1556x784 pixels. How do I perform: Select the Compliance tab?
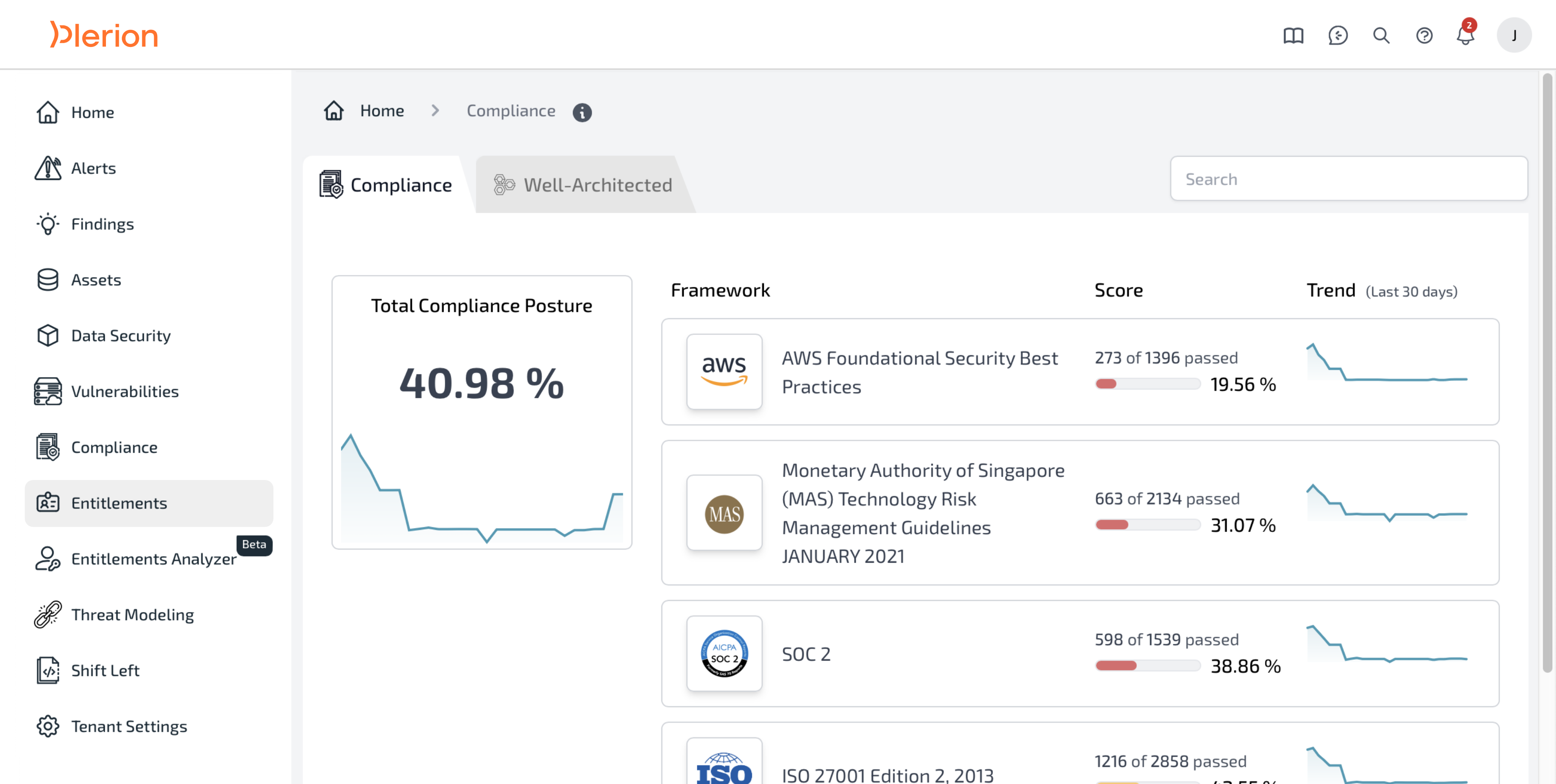pyautogui.click(x=387, y=184)
